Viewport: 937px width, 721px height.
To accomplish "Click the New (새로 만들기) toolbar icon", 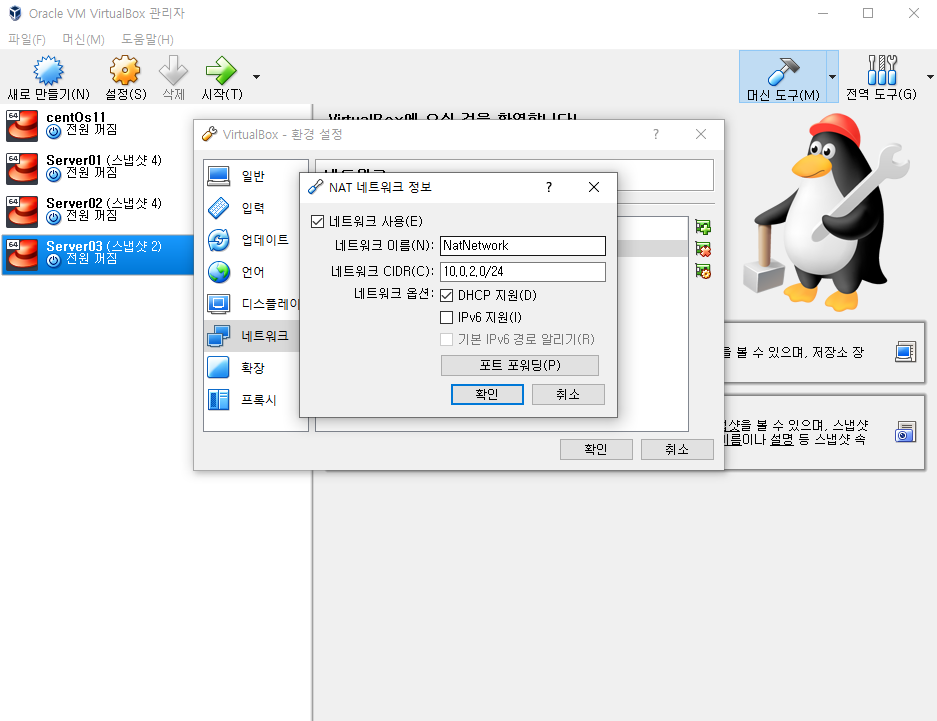I will click(48, 70).
